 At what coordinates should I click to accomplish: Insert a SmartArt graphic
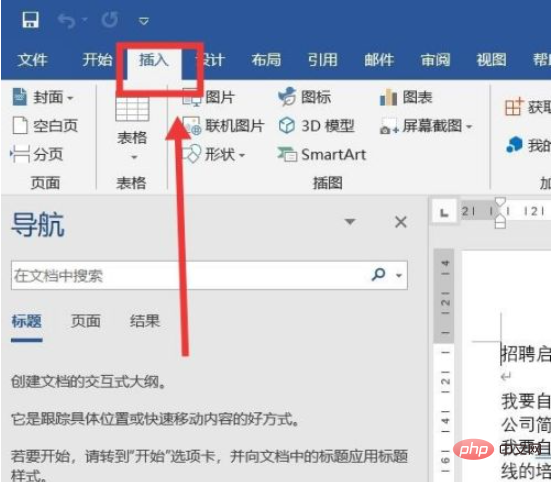coord(322,154)
